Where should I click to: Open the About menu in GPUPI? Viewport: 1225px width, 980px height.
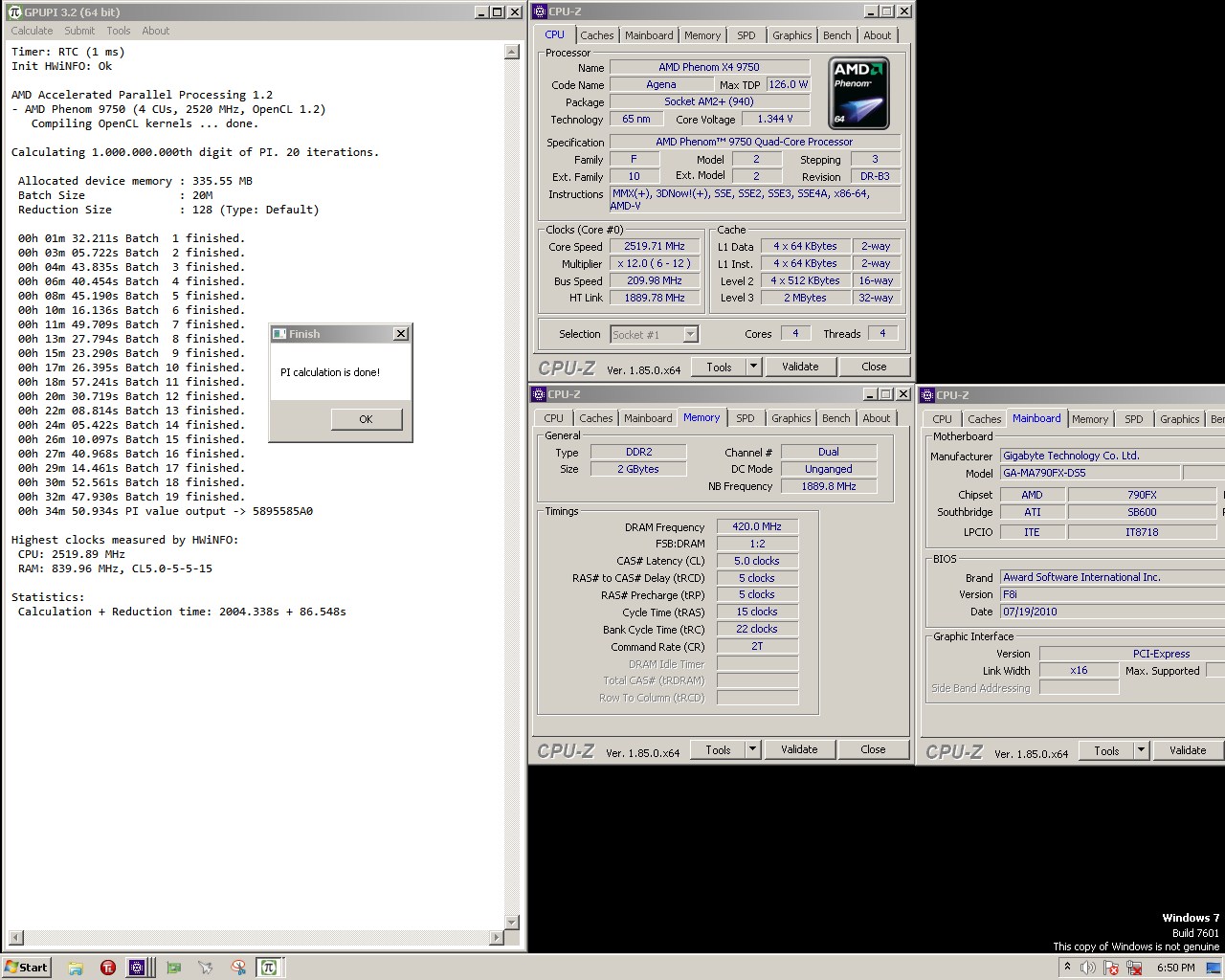[x=155, y=31]
